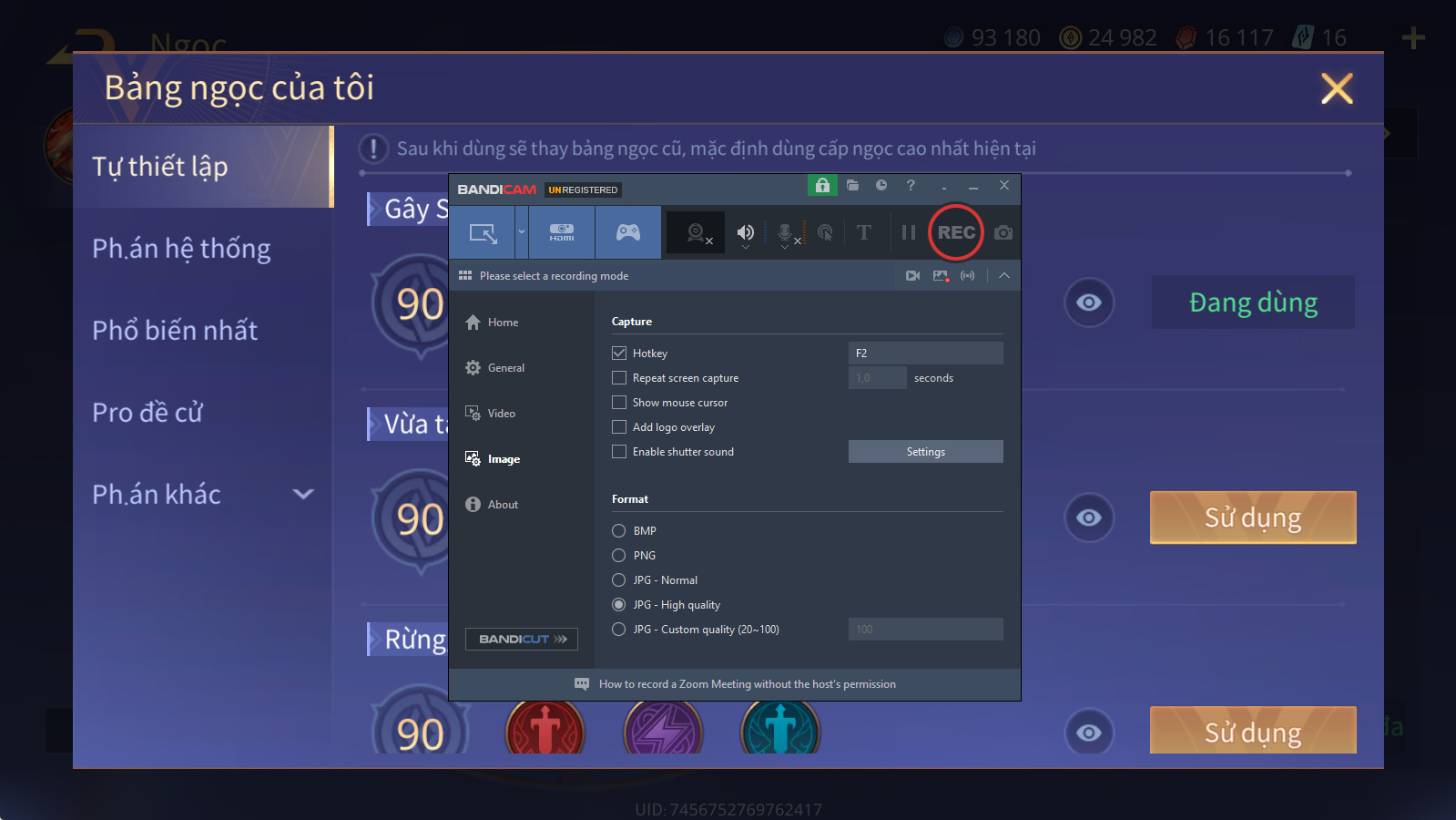The height and width of the screenshot is (820, 1456).
Task: Click the green lock icon
Action: coord(822,185)
